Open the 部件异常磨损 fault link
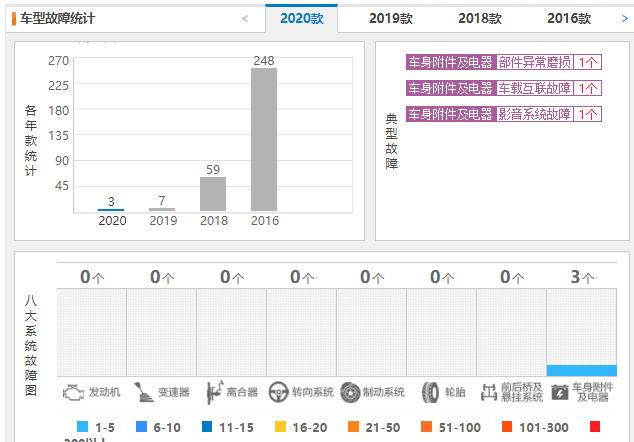634x442 pixels. 535,62
